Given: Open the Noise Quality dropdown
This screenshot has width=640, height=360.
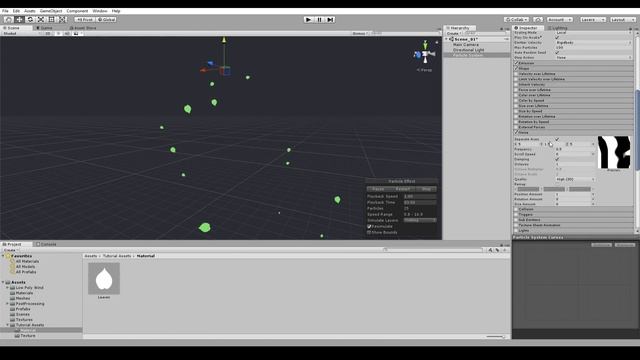Looking at the screenshot, I should [575, 179].
